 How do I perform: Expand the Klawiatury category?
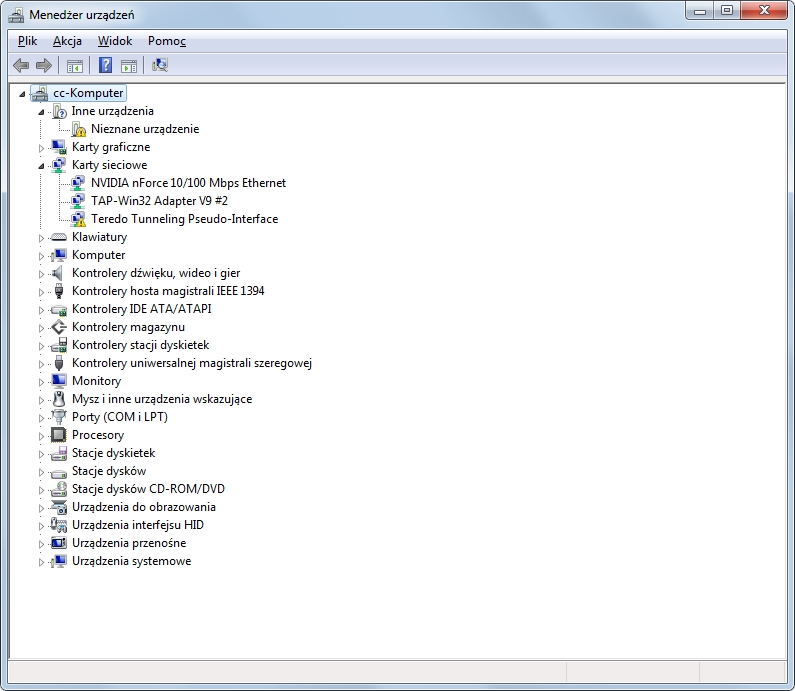point(41,238)
